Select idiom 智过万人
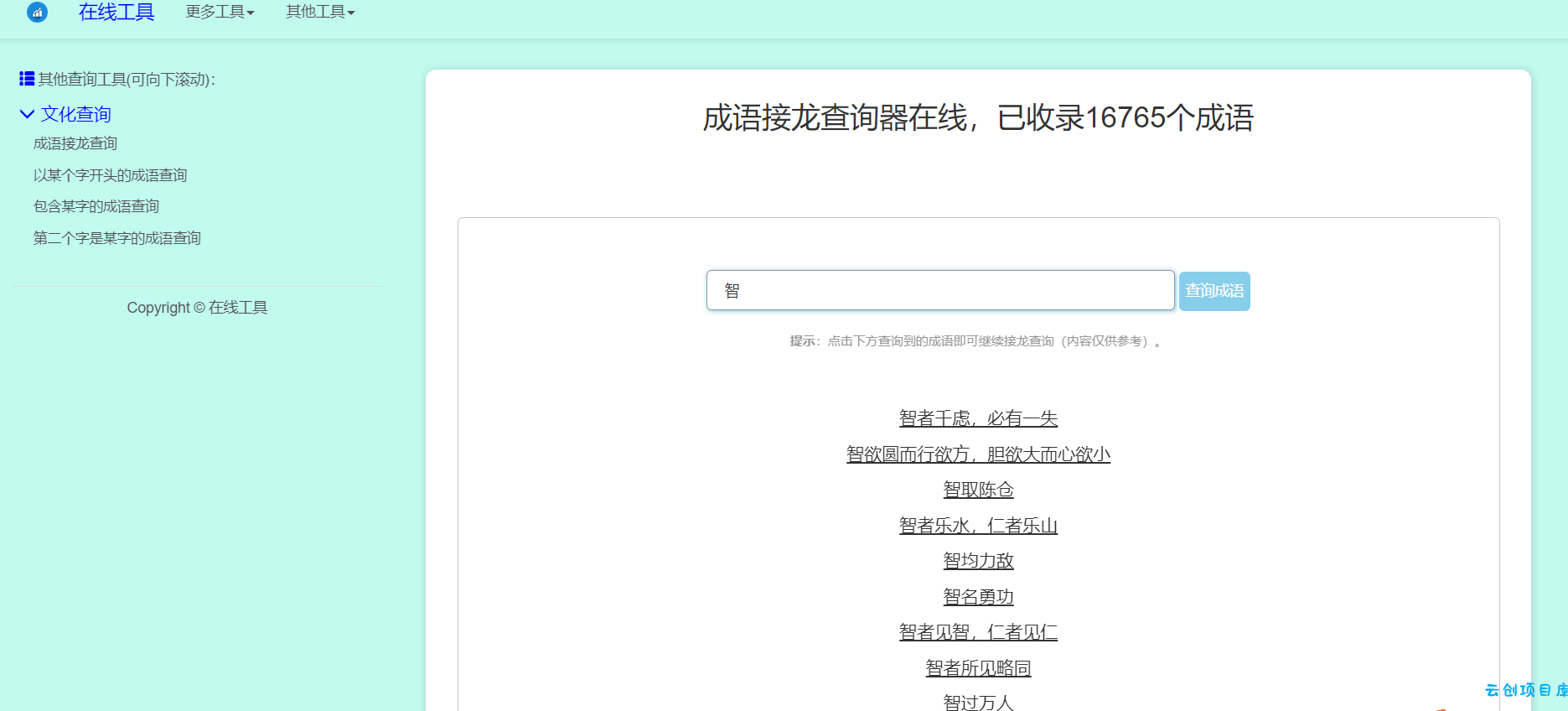The width and height of the screenshot is (1568, 711). click(978, 703)
